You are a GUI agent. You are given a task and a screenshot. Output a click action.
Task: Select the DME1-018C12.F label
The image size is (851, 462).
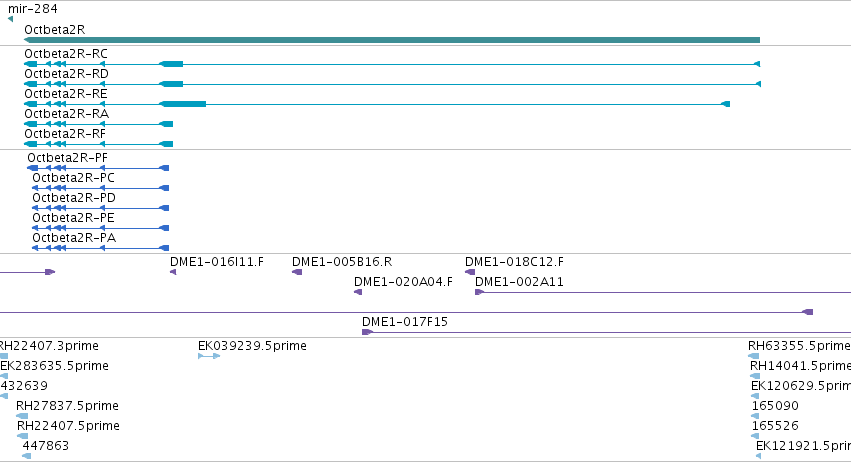[514, 262]
